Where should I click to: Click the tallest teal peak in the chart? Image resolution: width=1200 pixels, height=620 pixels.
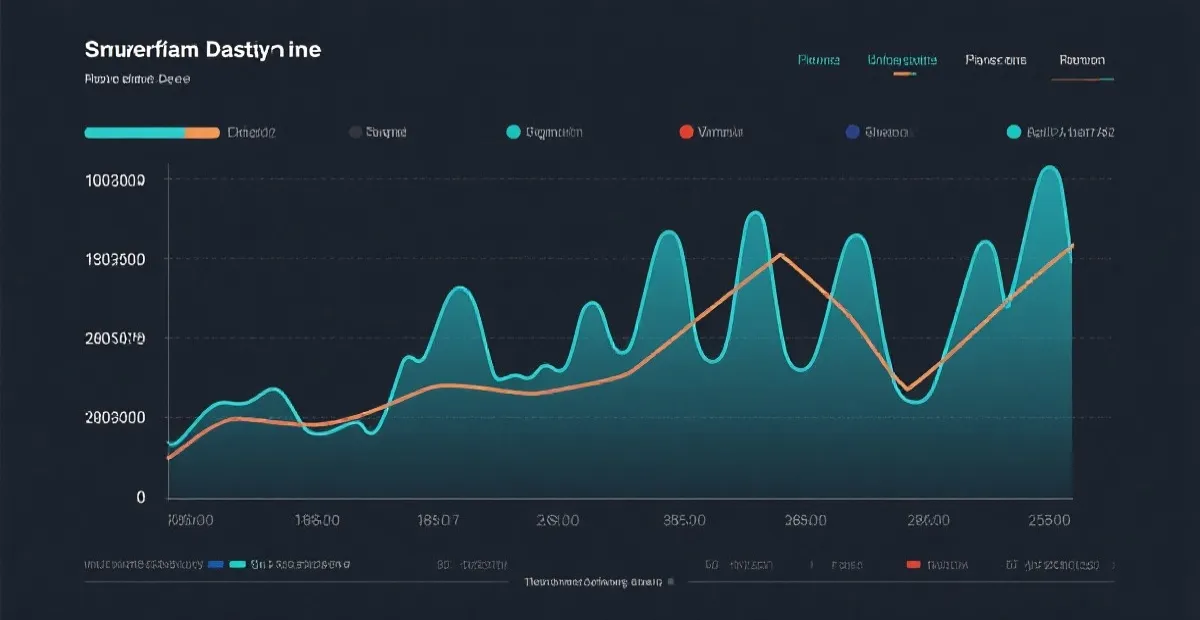(x=1049, y=172)
